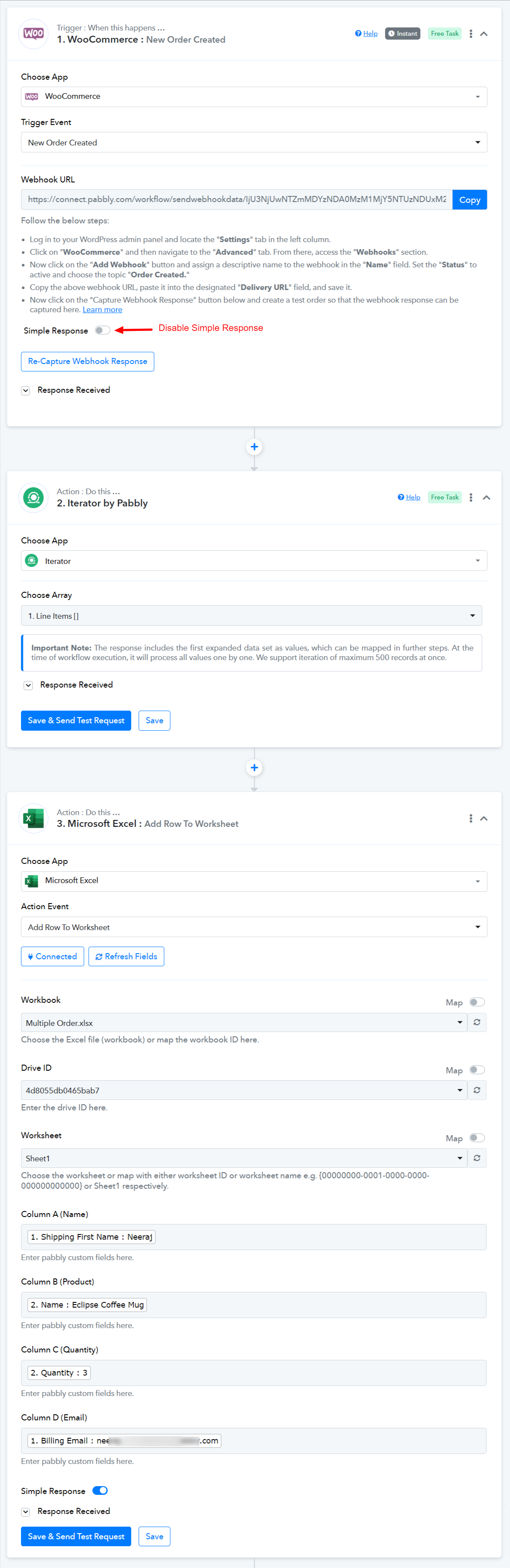Copy the webhook URL
Viewport: 510px width, 1568px height.
[x=470, y=200]
